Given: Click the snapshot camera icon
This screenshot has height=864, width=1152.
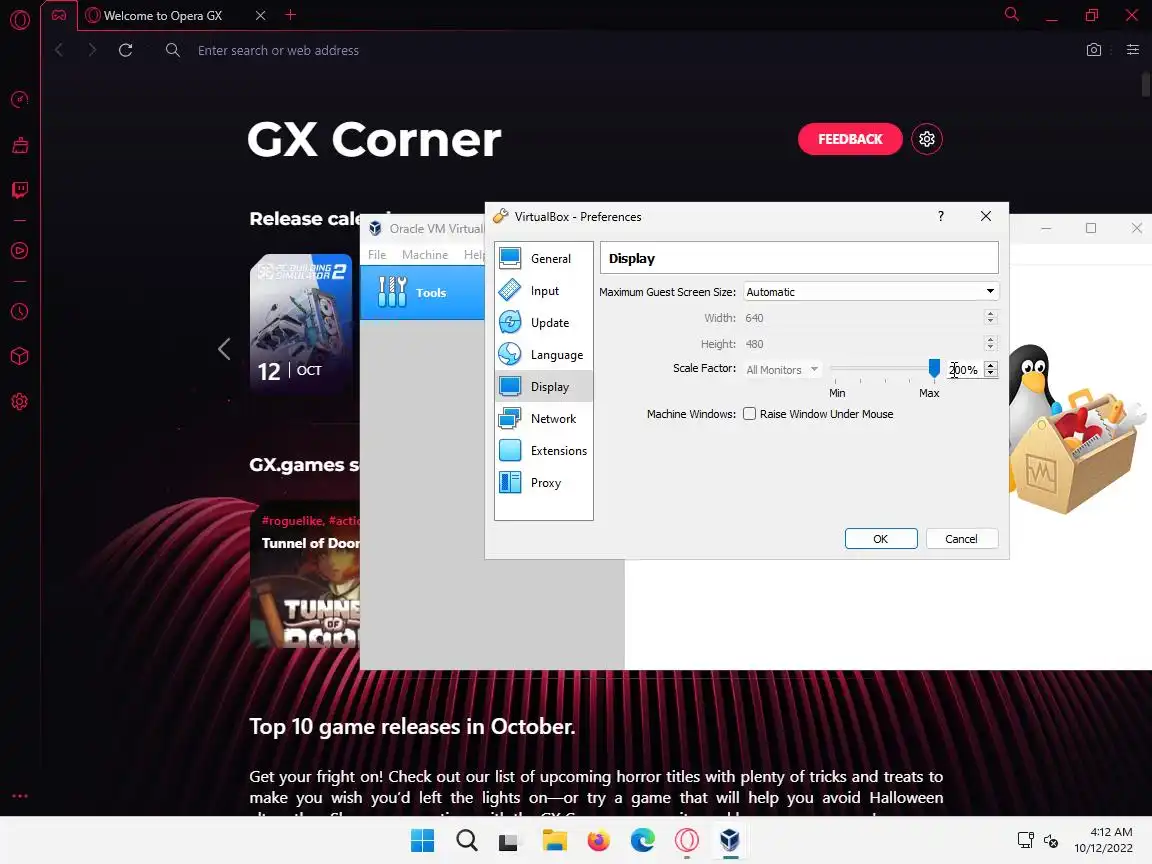Looking at the screenshot, I should coord(1094,50).
